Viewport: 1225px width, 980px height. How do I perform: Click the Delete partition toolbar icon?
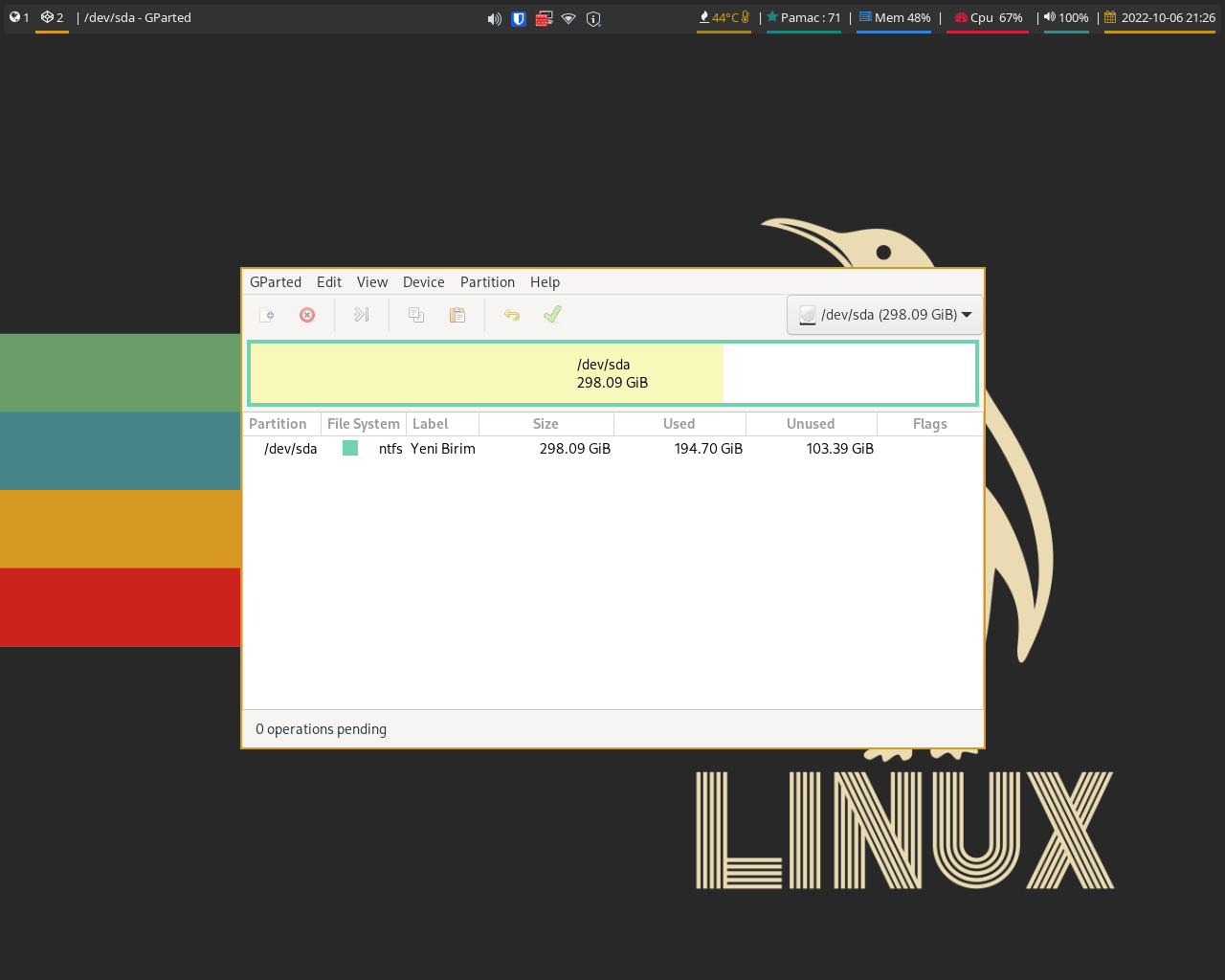(307, 315)
